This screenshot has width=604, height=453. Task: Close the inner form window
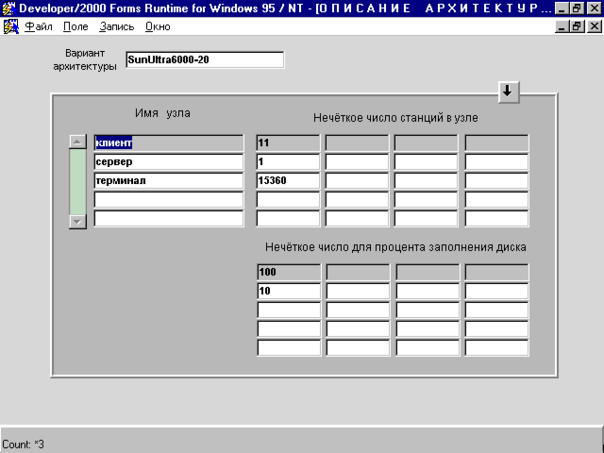pos(594,27)
